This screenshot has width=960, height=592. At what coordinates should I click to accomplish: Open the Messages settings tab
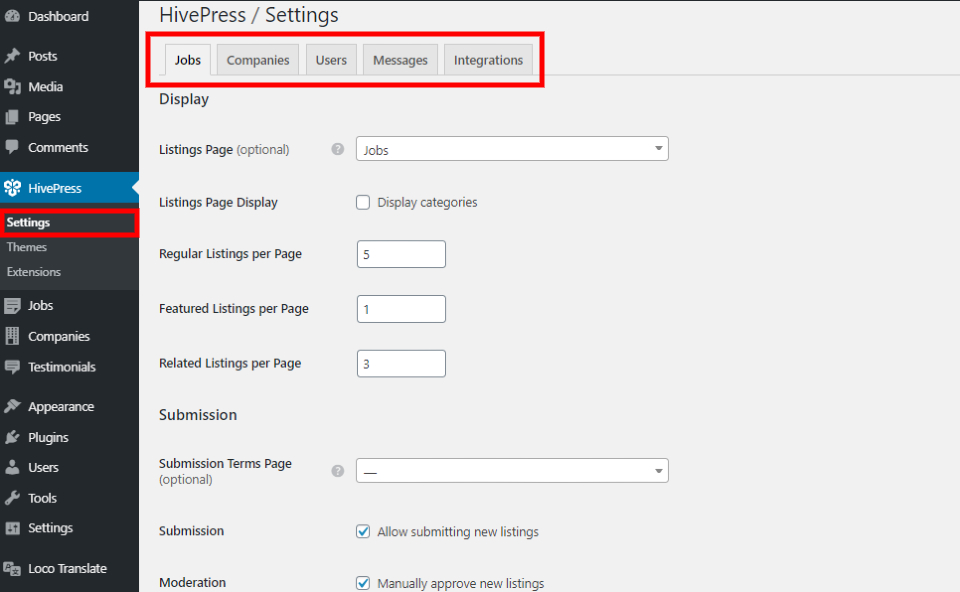(x=400, y=60)
